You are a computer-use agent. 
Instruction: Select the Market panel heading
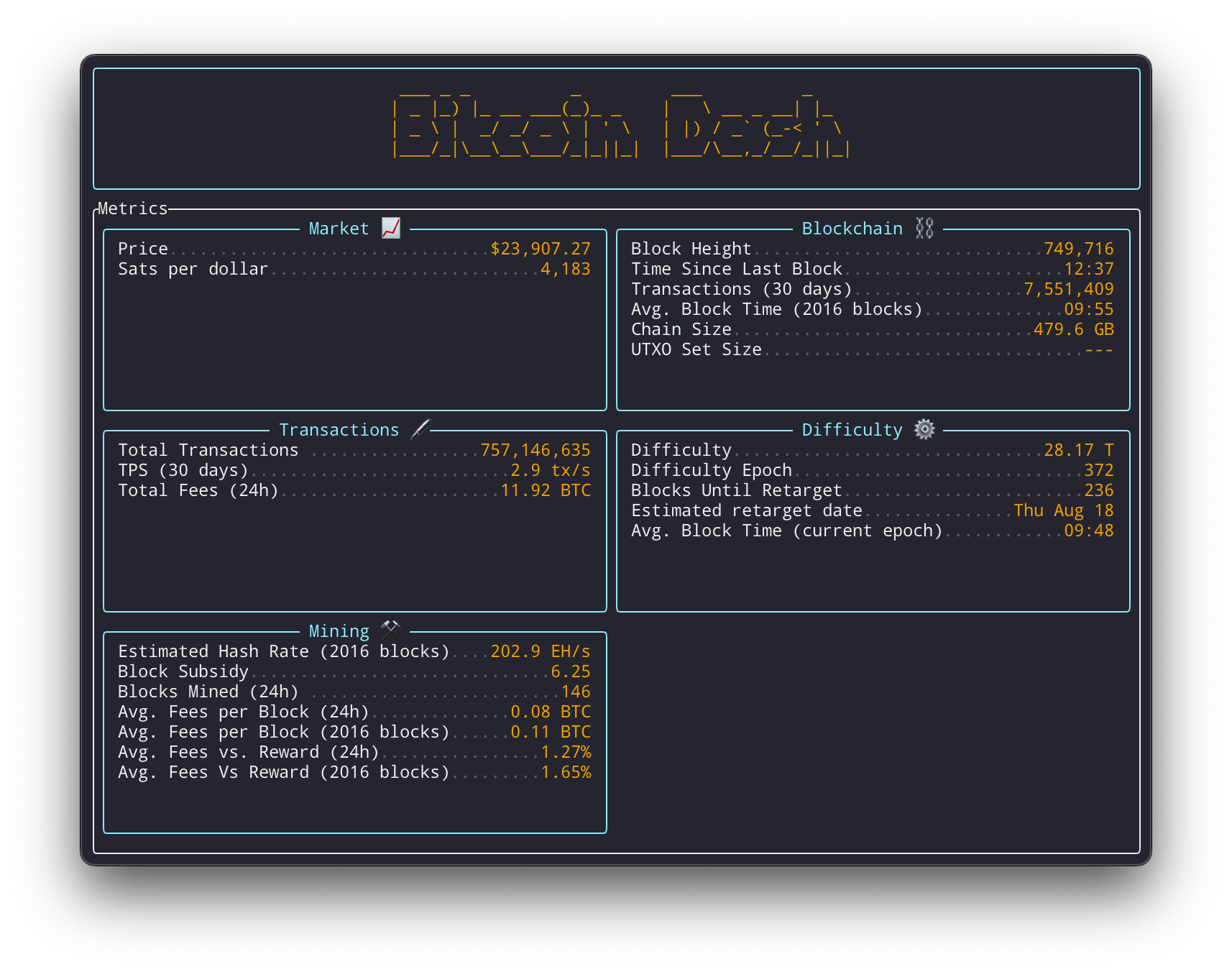pyautogui.click(x=339, y=229)
